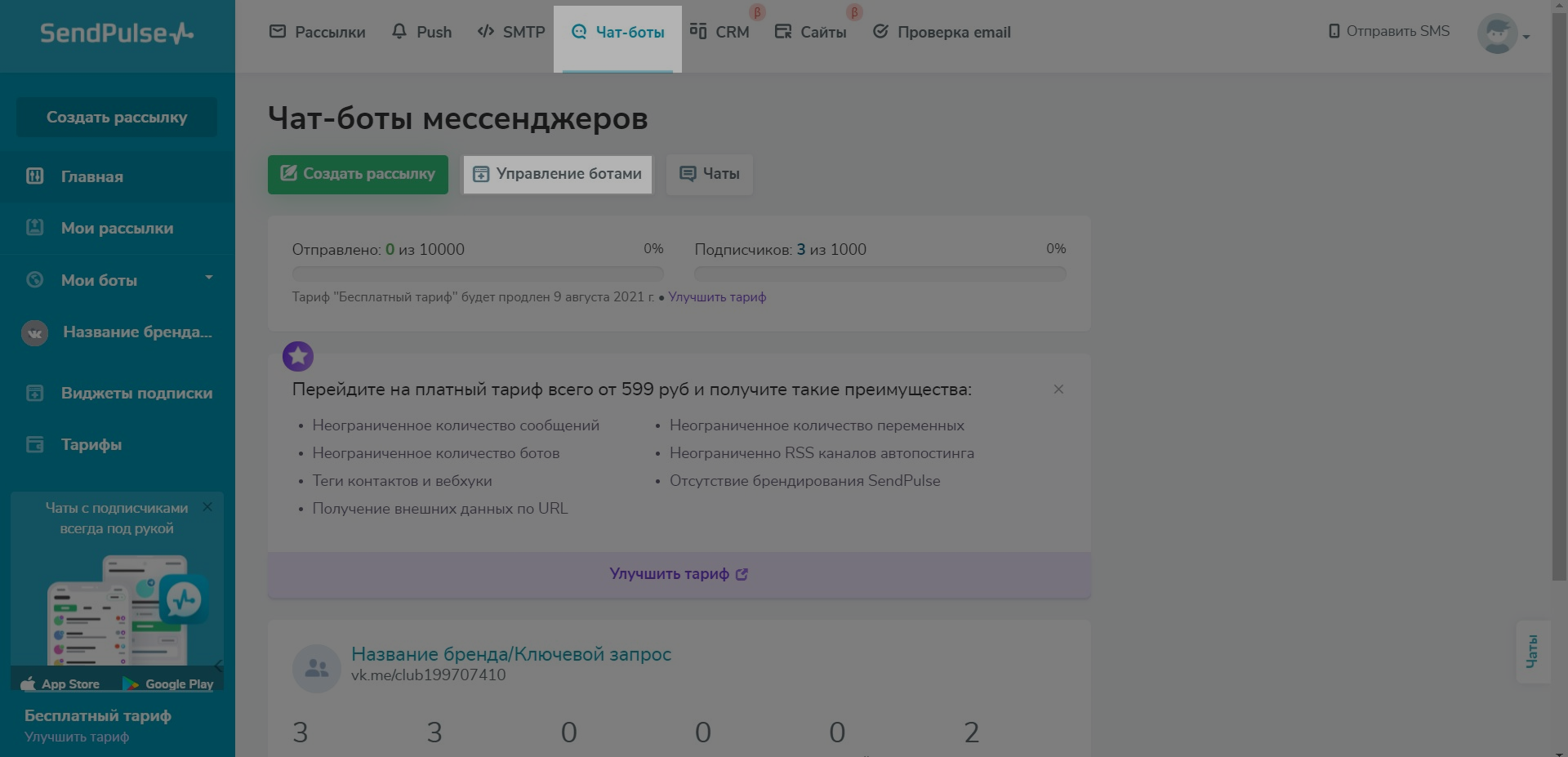
Task: Click the purple star badge icon
Action: pyautogui.click(x=298, y=356)
